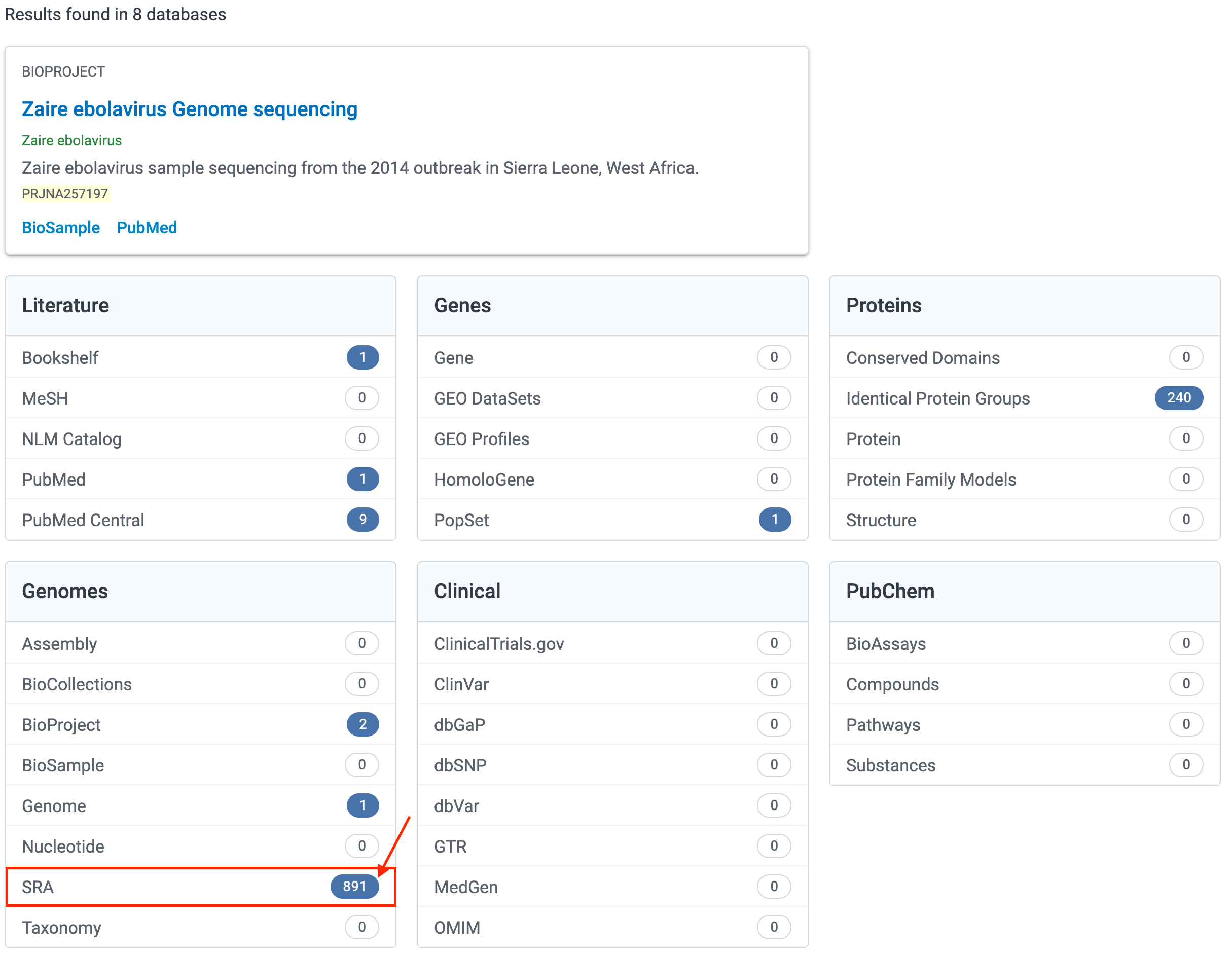Select the Compounds row in PubChem
Screen dimensions: 1232x956
(x=892, y=684)
